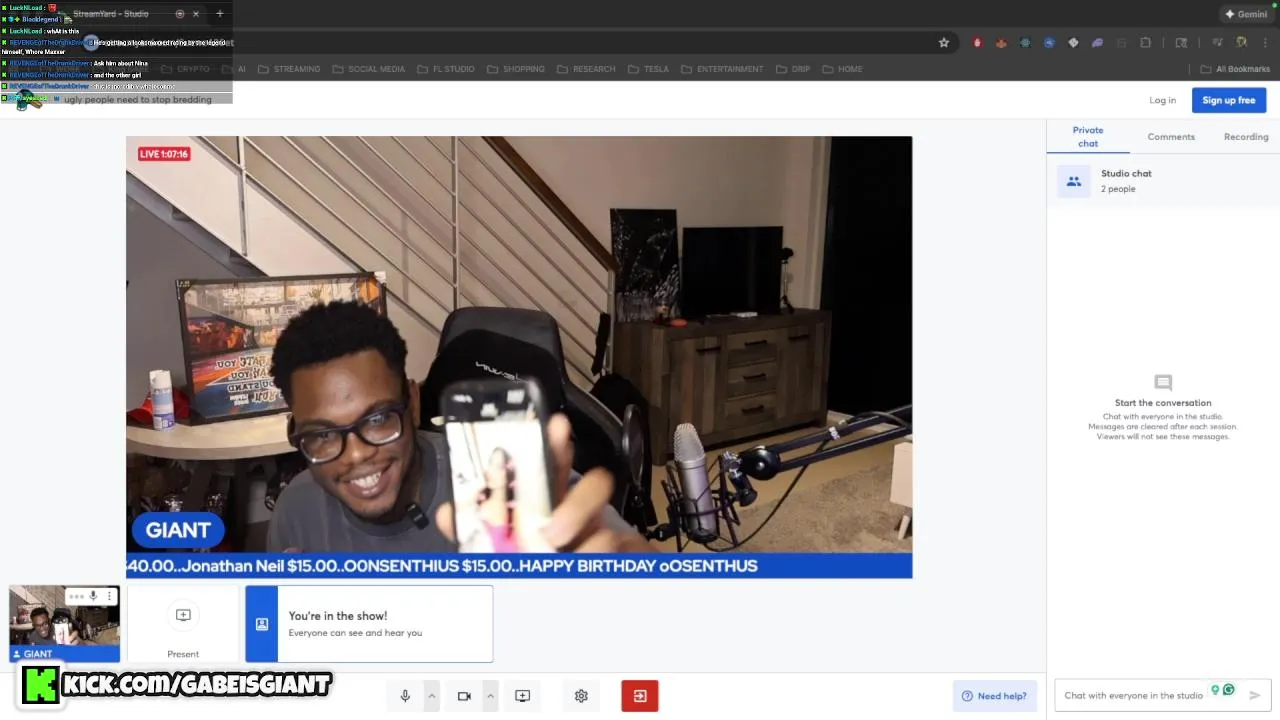Viewport: 1280px width, 720px height.
Task: Open the Chrome three-dot menu
Action: click(1266, 43)
